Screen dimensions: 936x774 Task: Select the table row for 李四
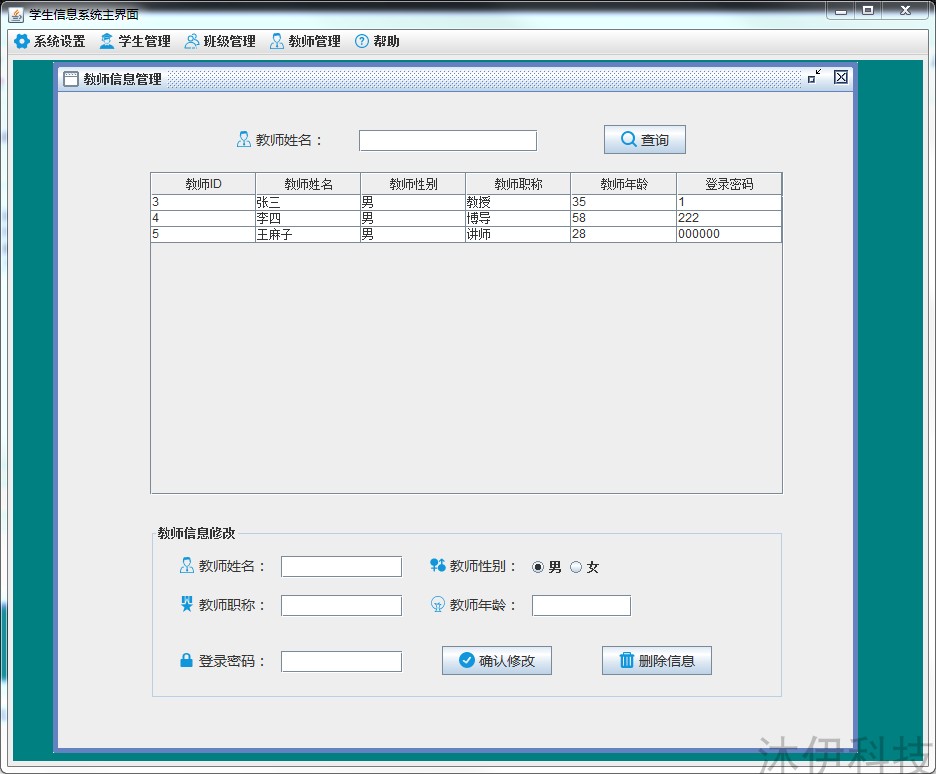click(466, 218)
